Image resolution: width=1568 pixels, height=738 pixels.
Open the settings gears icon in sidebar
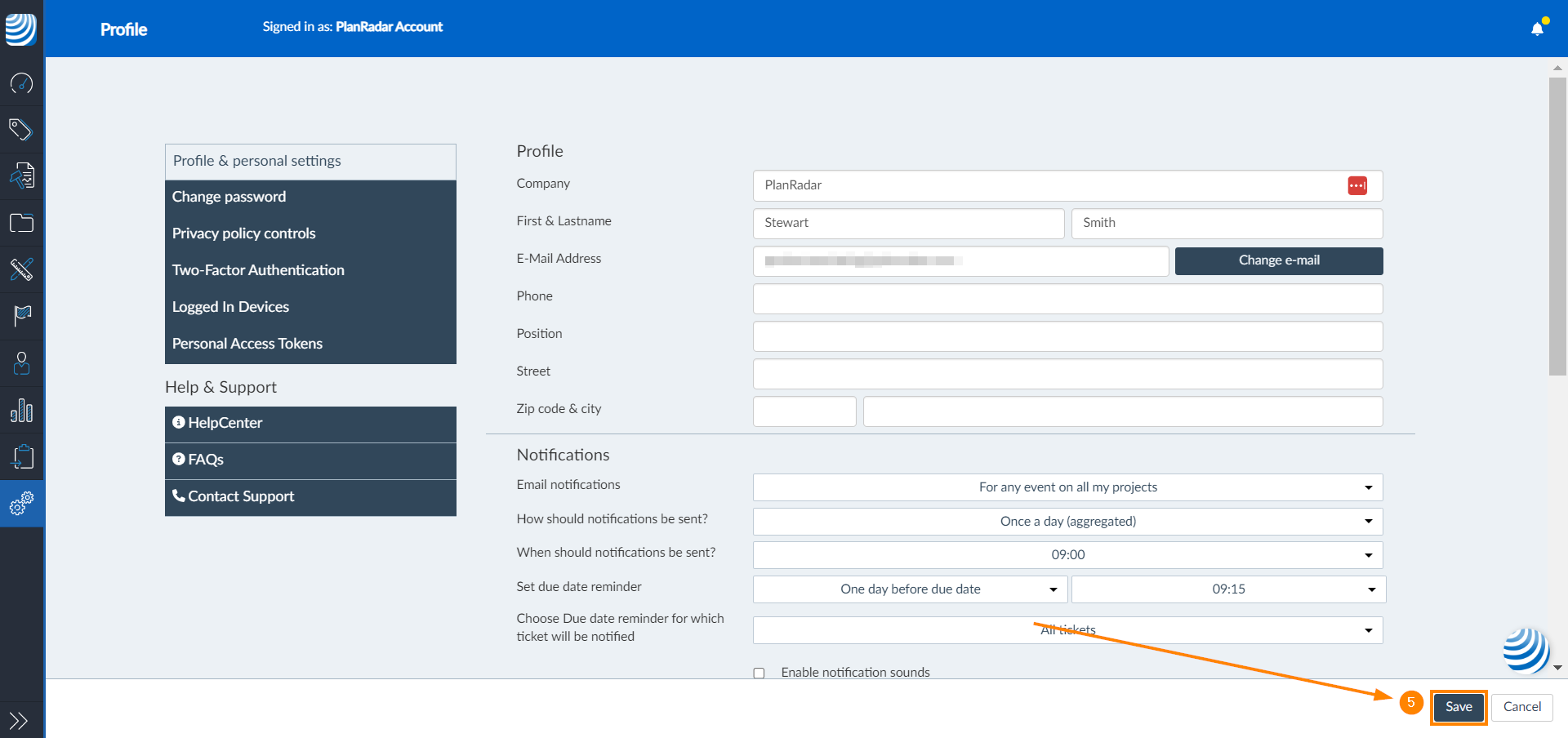21,504
